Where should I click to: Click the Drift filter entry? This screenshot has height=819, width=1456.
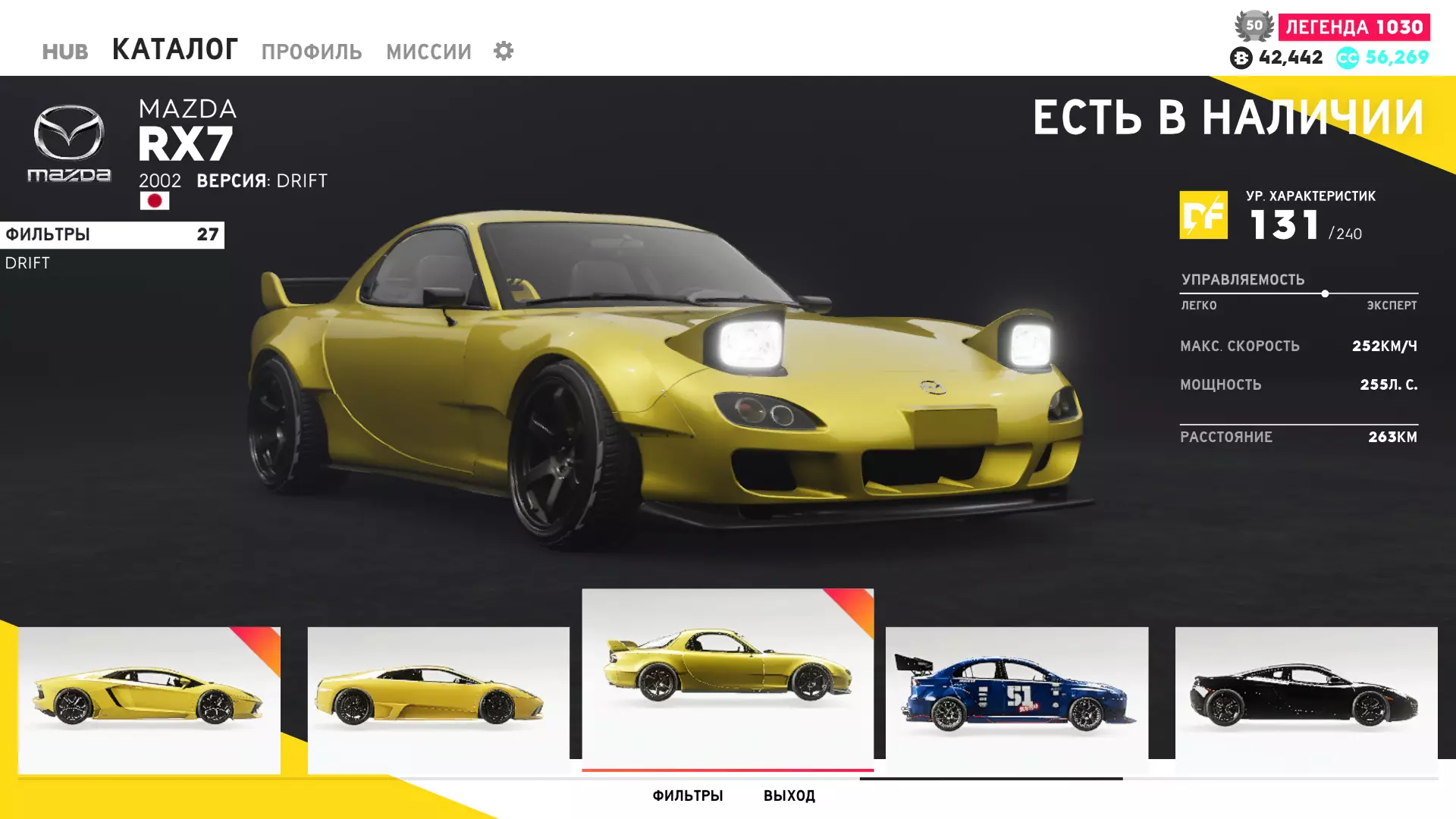[28, 263]
